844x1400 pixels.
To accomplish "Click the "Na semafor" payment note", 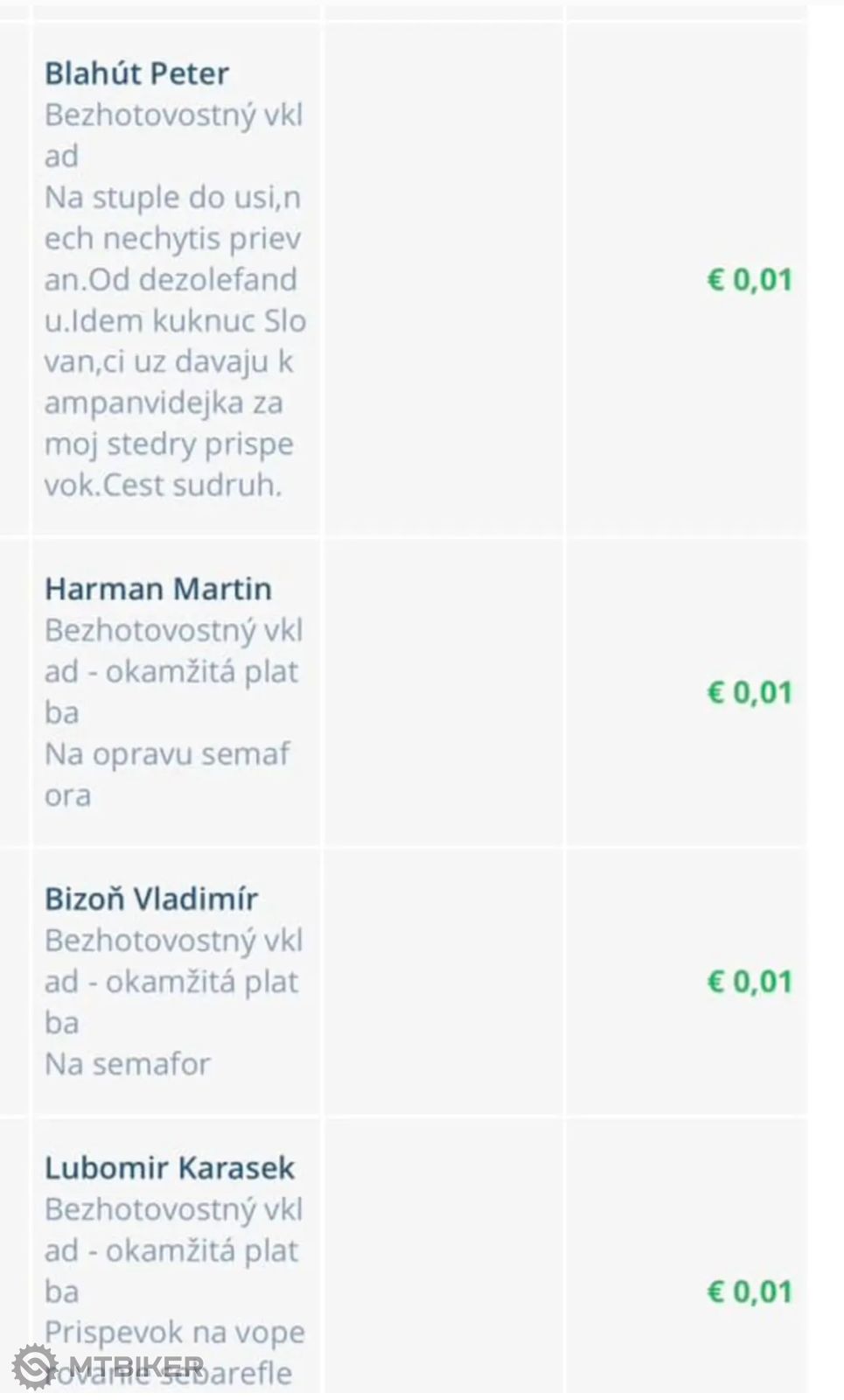I will [x=128, y=1064].
